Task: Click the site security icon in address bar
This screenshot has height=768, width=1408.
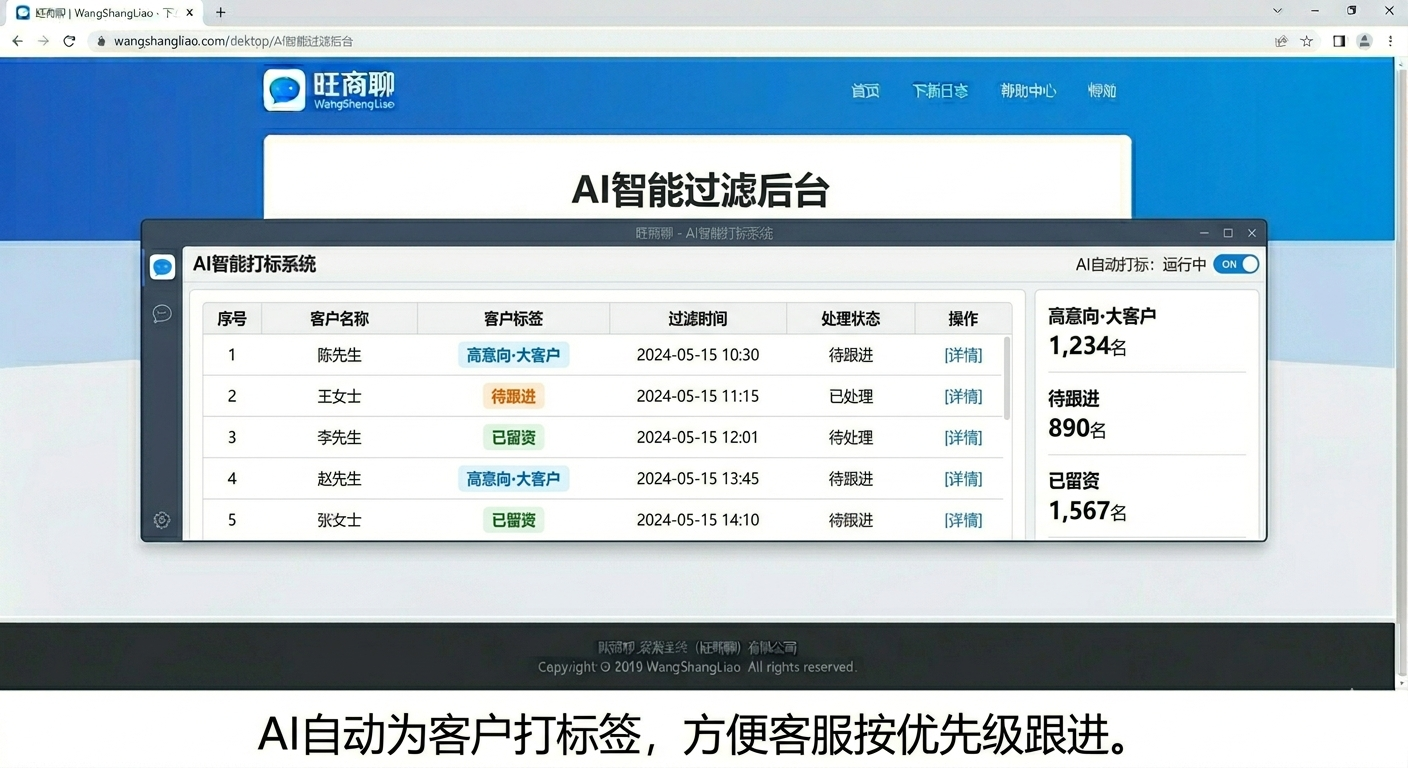Action: (x=100, y=41)
